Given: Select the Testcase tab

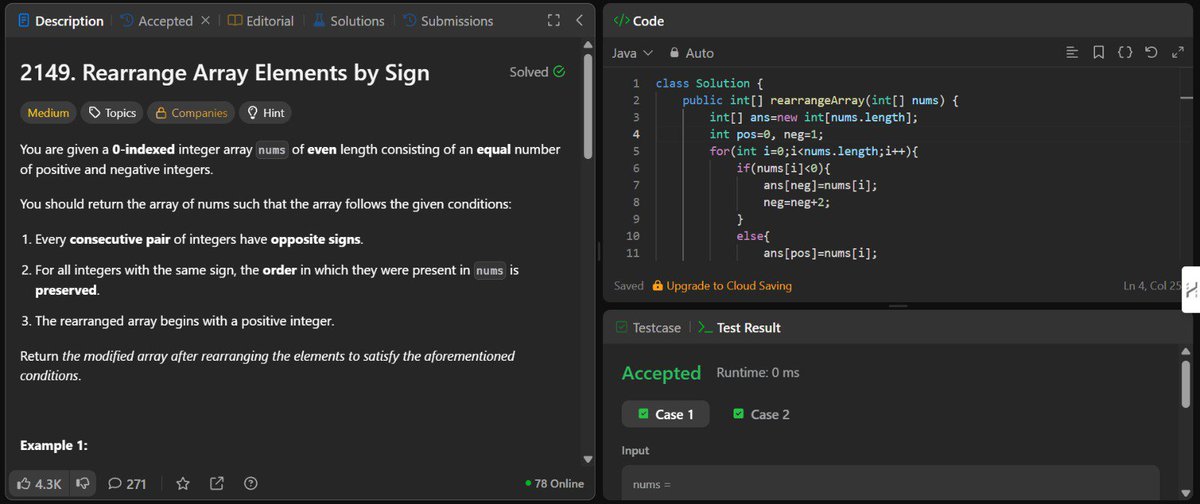Looking at the screenshot, I should point(648,327).
